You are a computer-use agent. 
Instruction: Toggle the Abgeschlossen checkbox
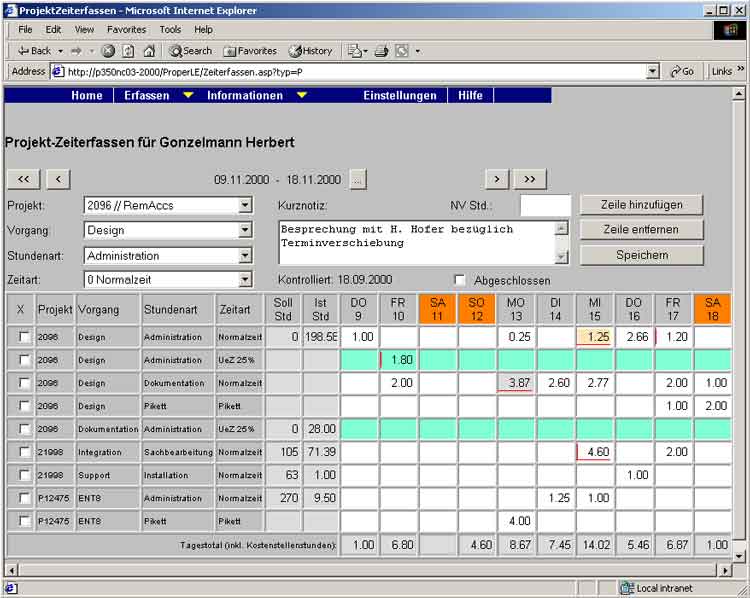(x=460, y=280)
